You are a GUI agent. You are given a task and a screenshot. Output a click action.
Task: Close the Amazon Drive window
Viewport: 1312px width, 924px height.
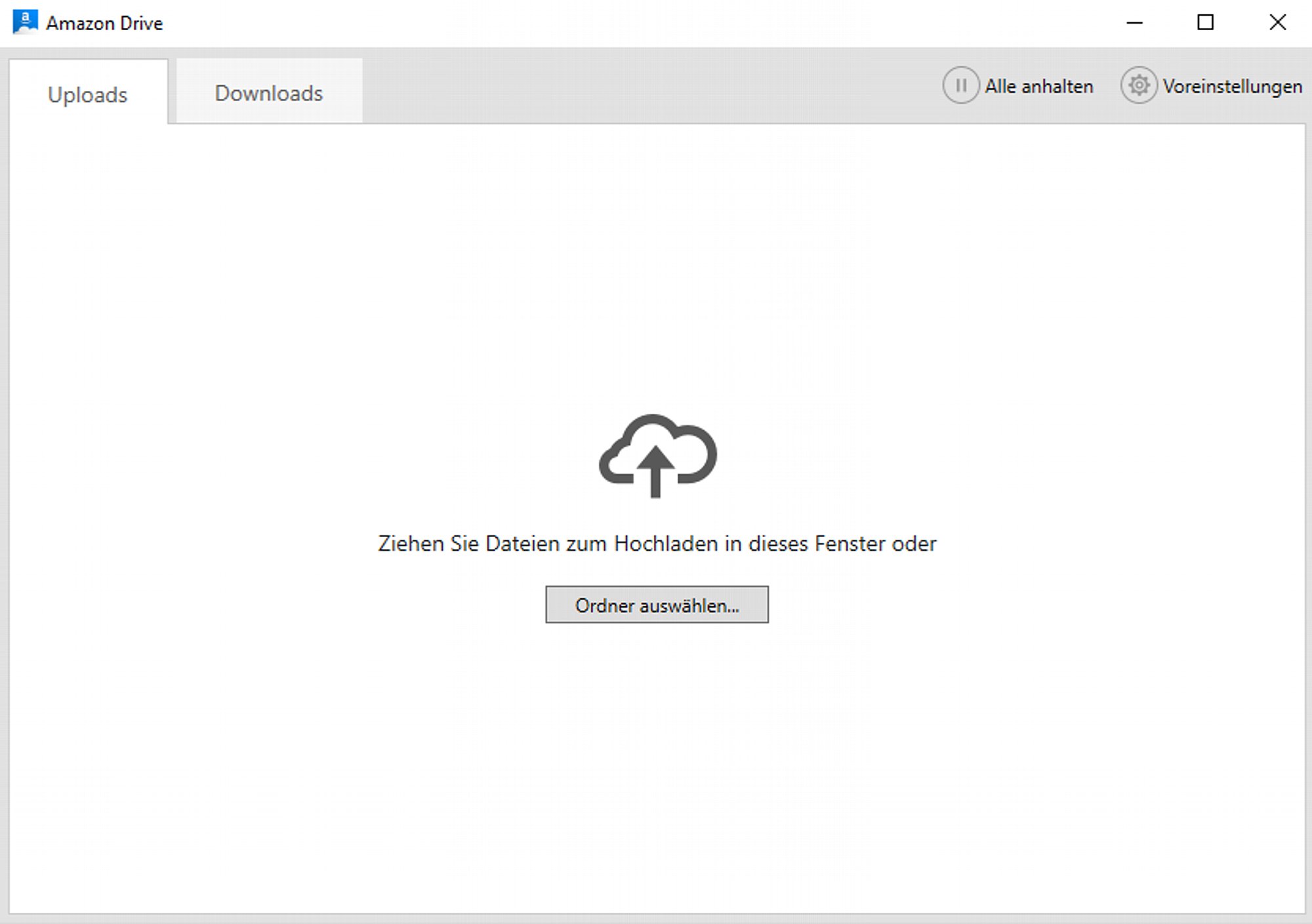point(1277,23)
